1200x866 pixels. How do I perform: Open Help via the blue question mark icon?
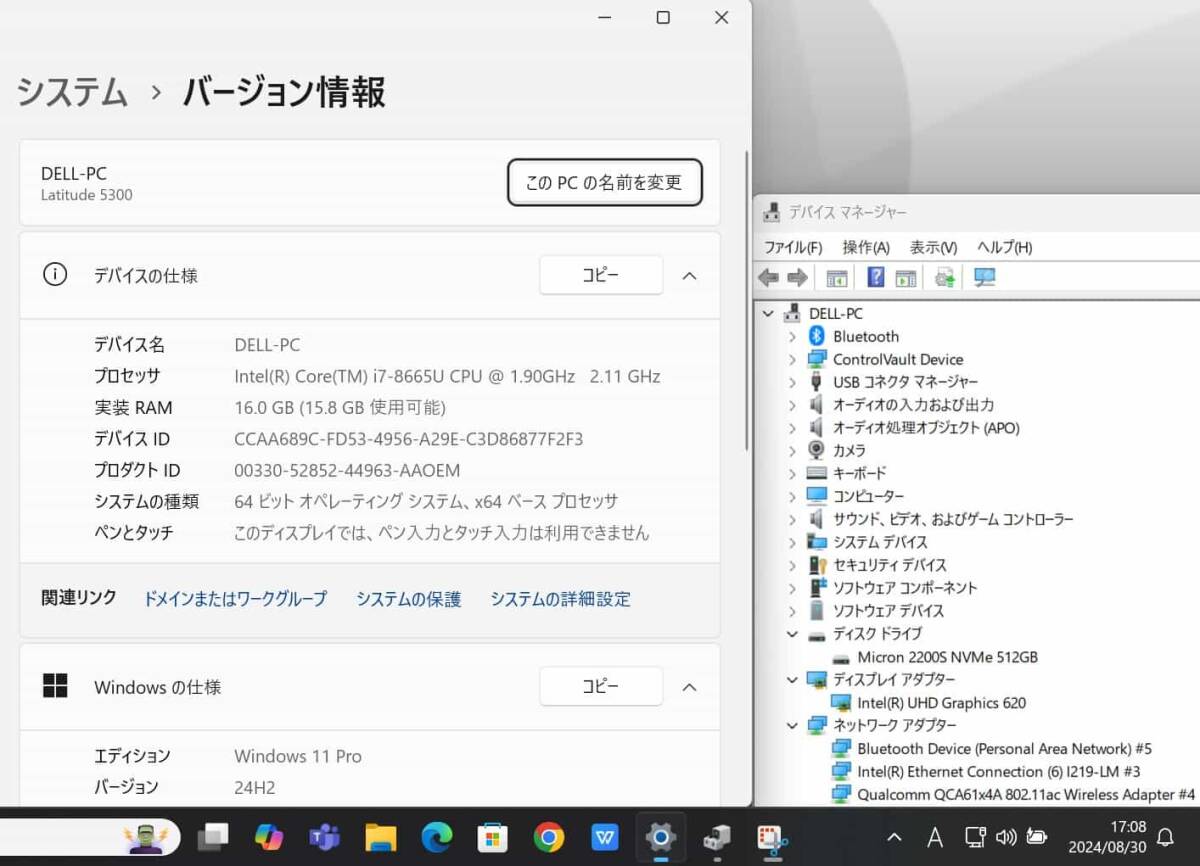(x=876, y=277)
